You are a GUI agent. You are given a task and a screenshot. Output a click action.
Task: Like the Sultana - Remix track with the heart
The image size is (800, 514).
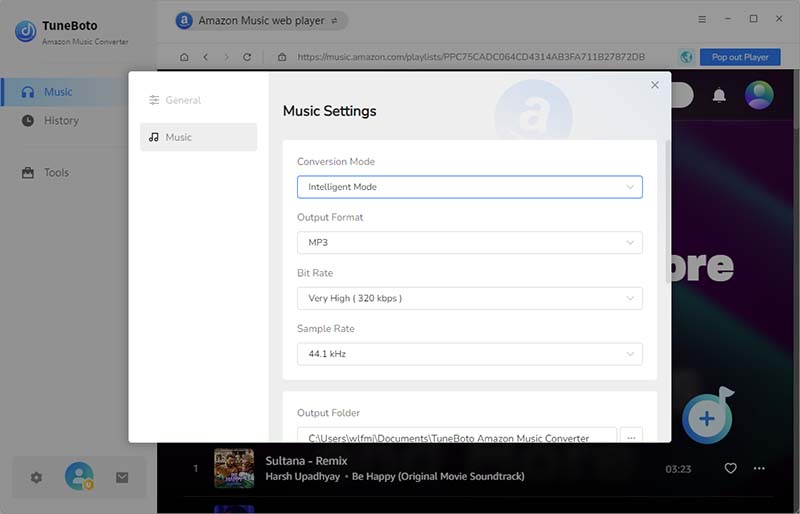(x=731, y=468)
